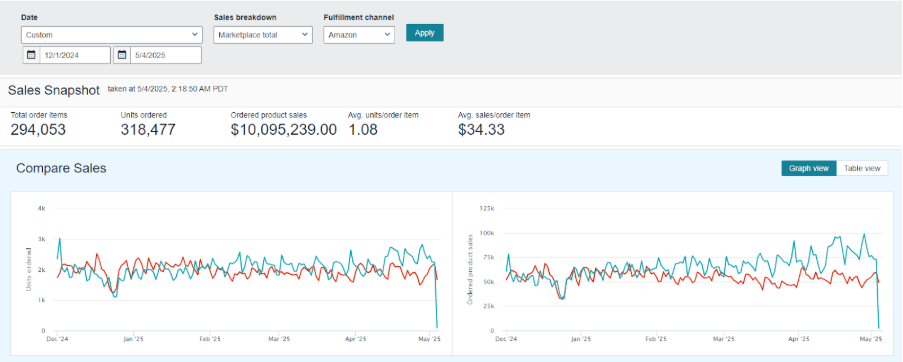Open the end date calendar icon
Viewport: 903px width, 362px height.
122,55
